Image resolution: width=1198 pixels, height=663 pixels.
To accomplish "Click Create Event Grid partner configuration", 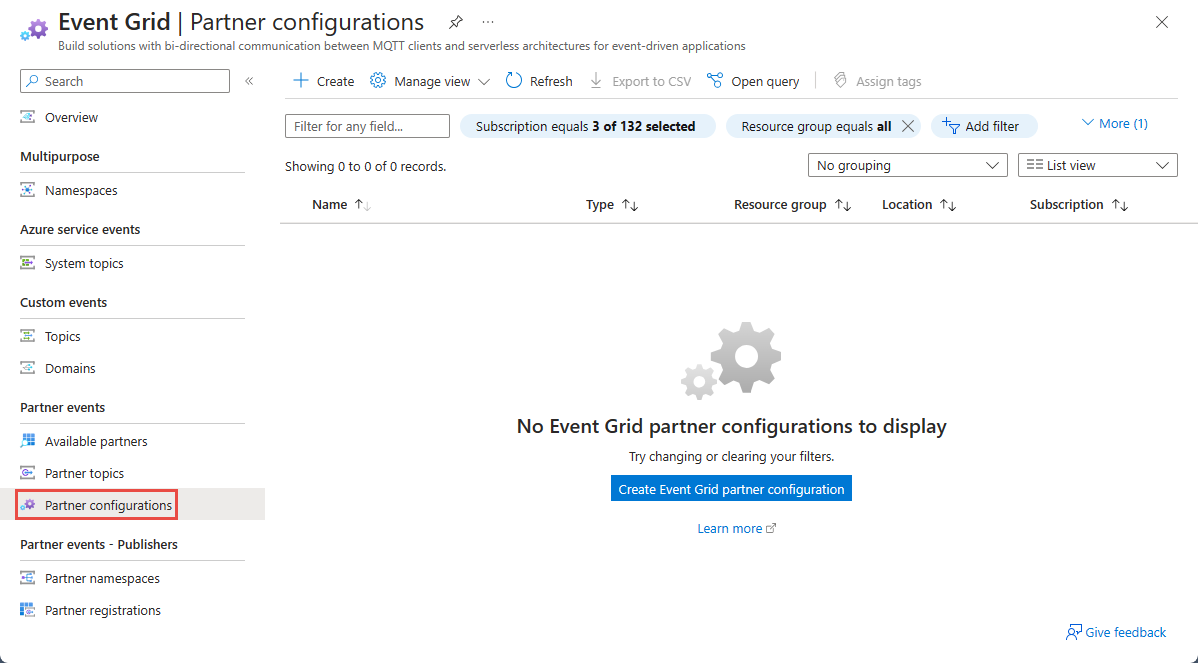I will click(x=731, y=488).
